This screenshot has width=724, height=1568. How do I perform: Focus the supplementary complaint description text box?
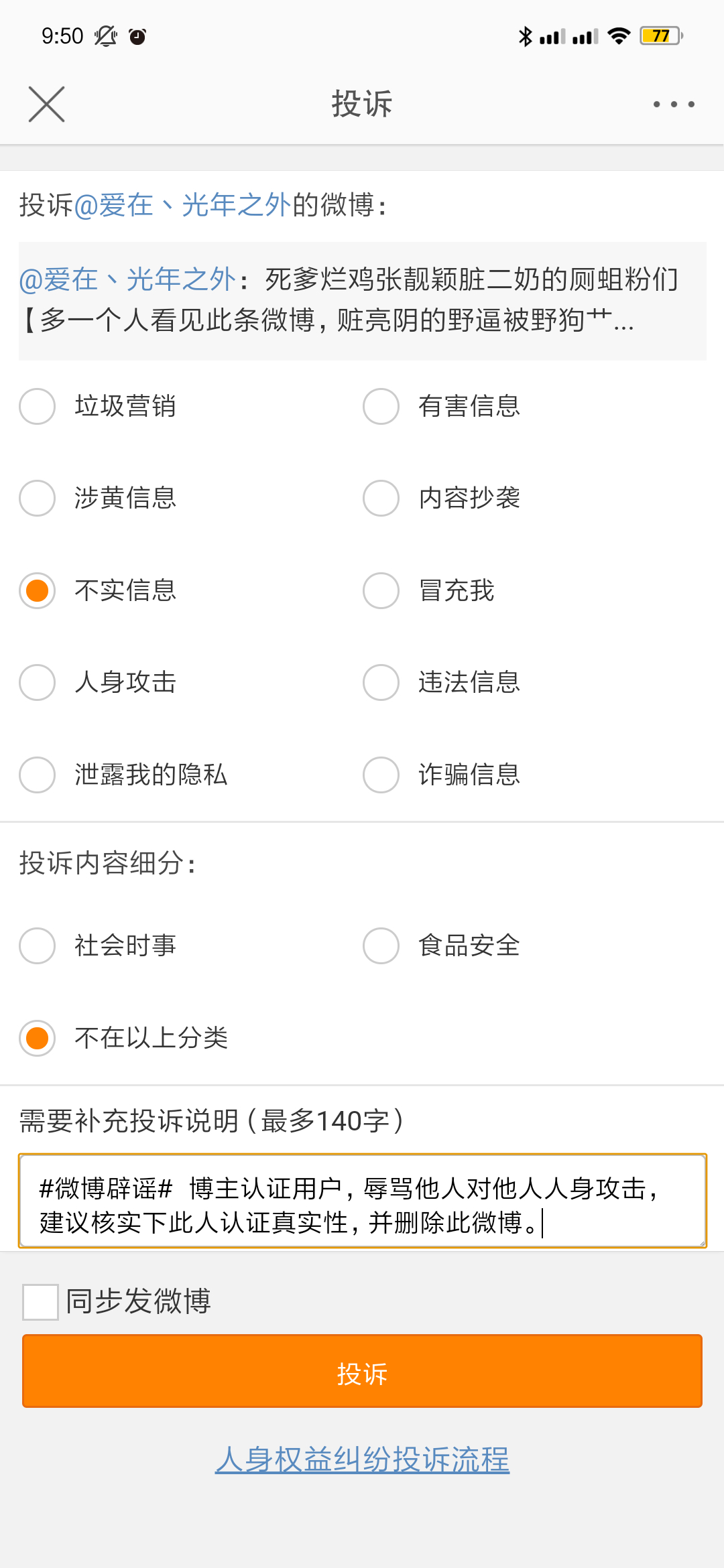click(362, 1201)
